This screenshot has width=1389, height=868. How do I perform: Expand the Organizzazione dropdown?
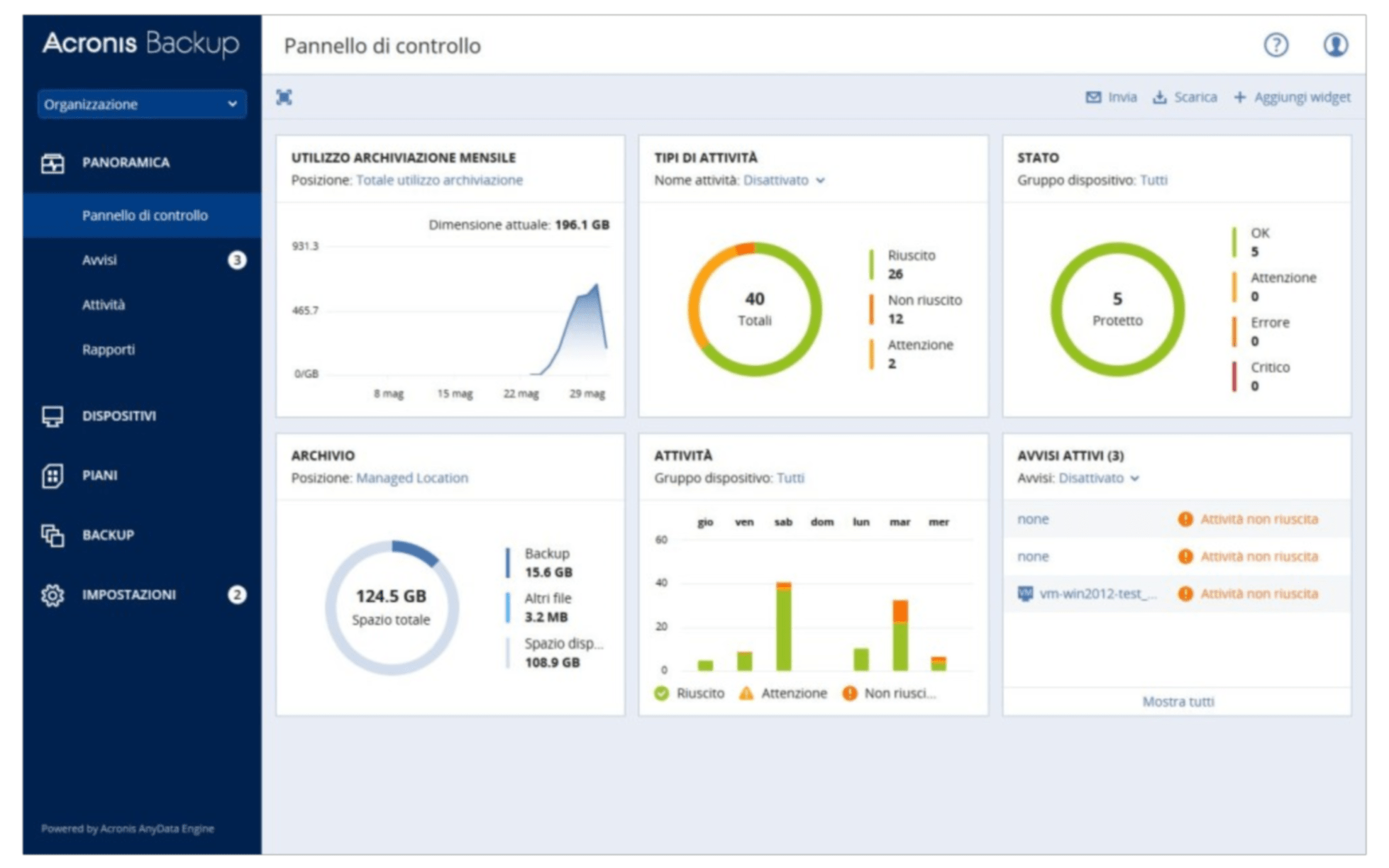pyautogui.click(x=141, y=104)
